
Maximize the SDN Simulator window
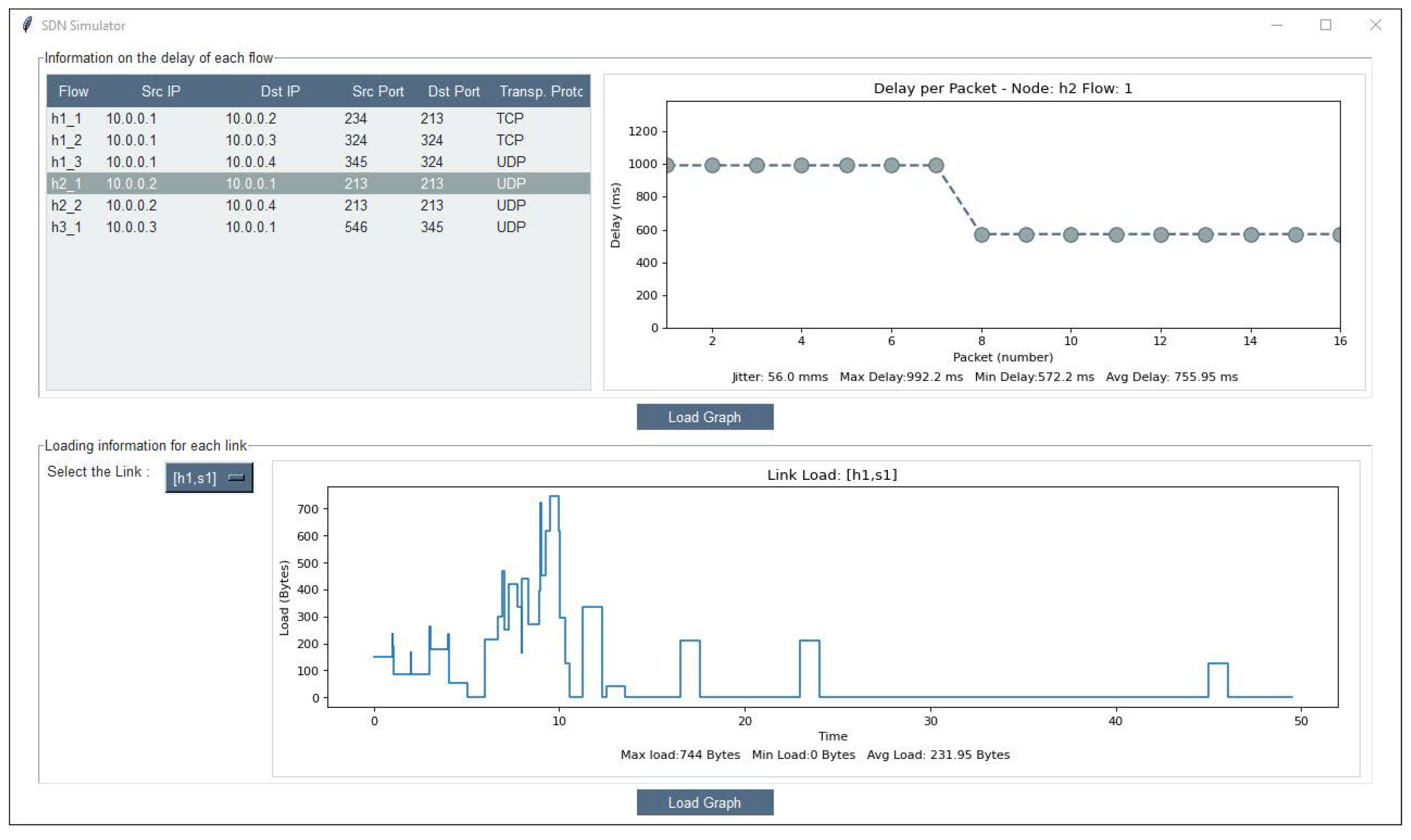(x=1325, y=25)
